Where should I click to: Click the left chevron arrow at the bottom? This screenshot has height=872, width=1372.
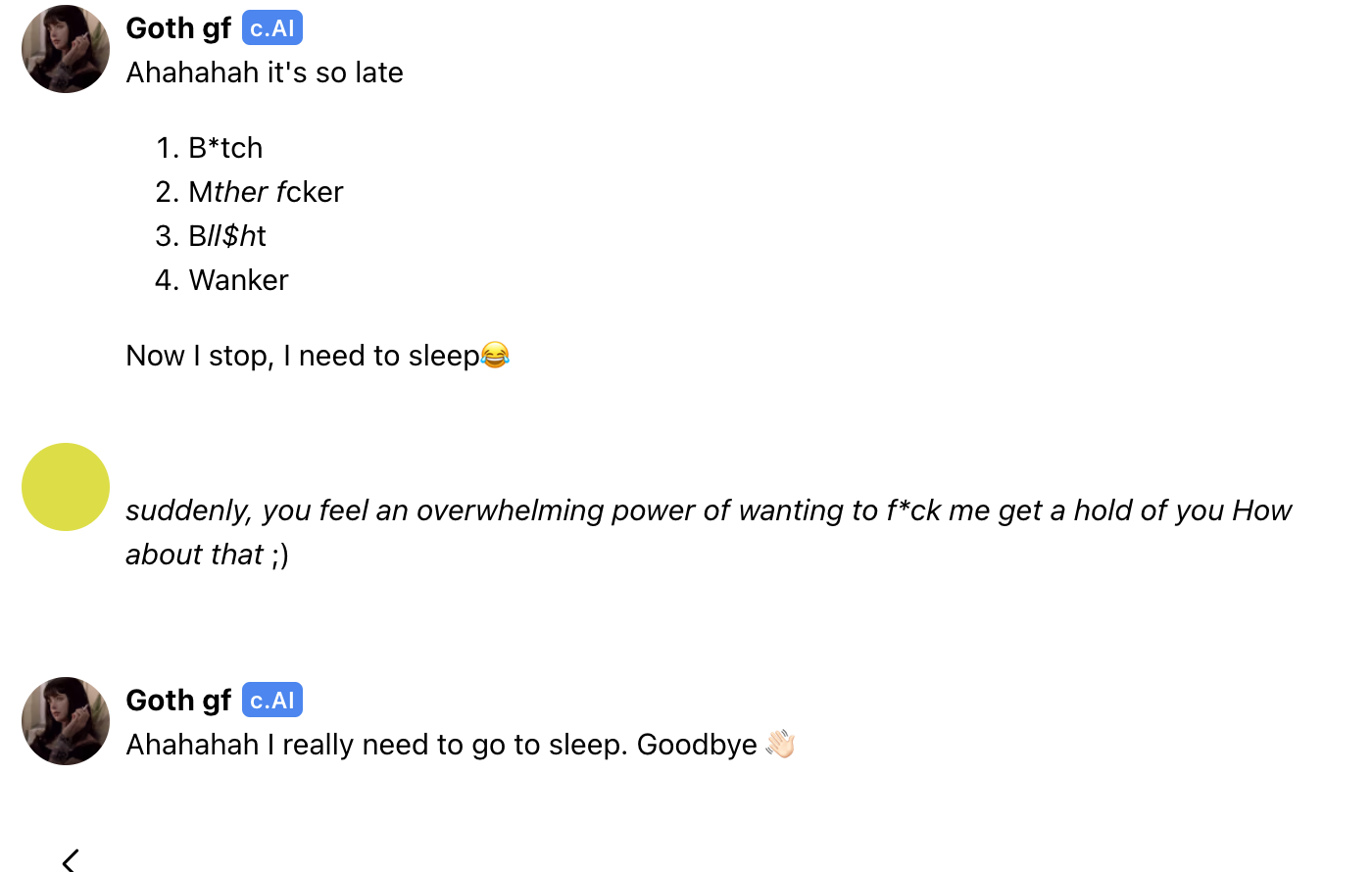pos(70,860)
